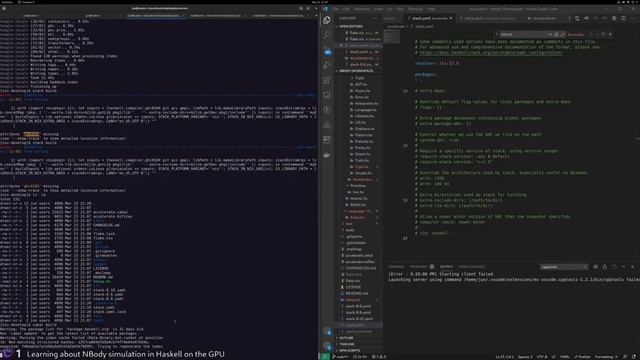Open Pattern.hs in the file tree

(363, 135)
